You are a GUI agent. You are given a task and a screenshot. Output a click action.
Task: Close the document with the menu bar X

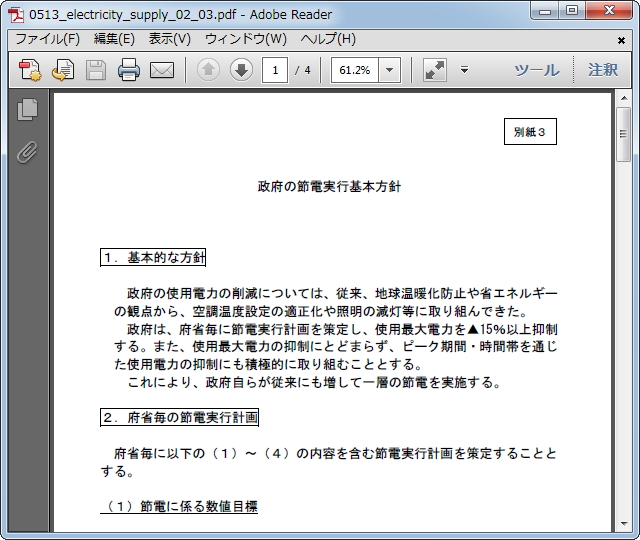tap(621, 40)
